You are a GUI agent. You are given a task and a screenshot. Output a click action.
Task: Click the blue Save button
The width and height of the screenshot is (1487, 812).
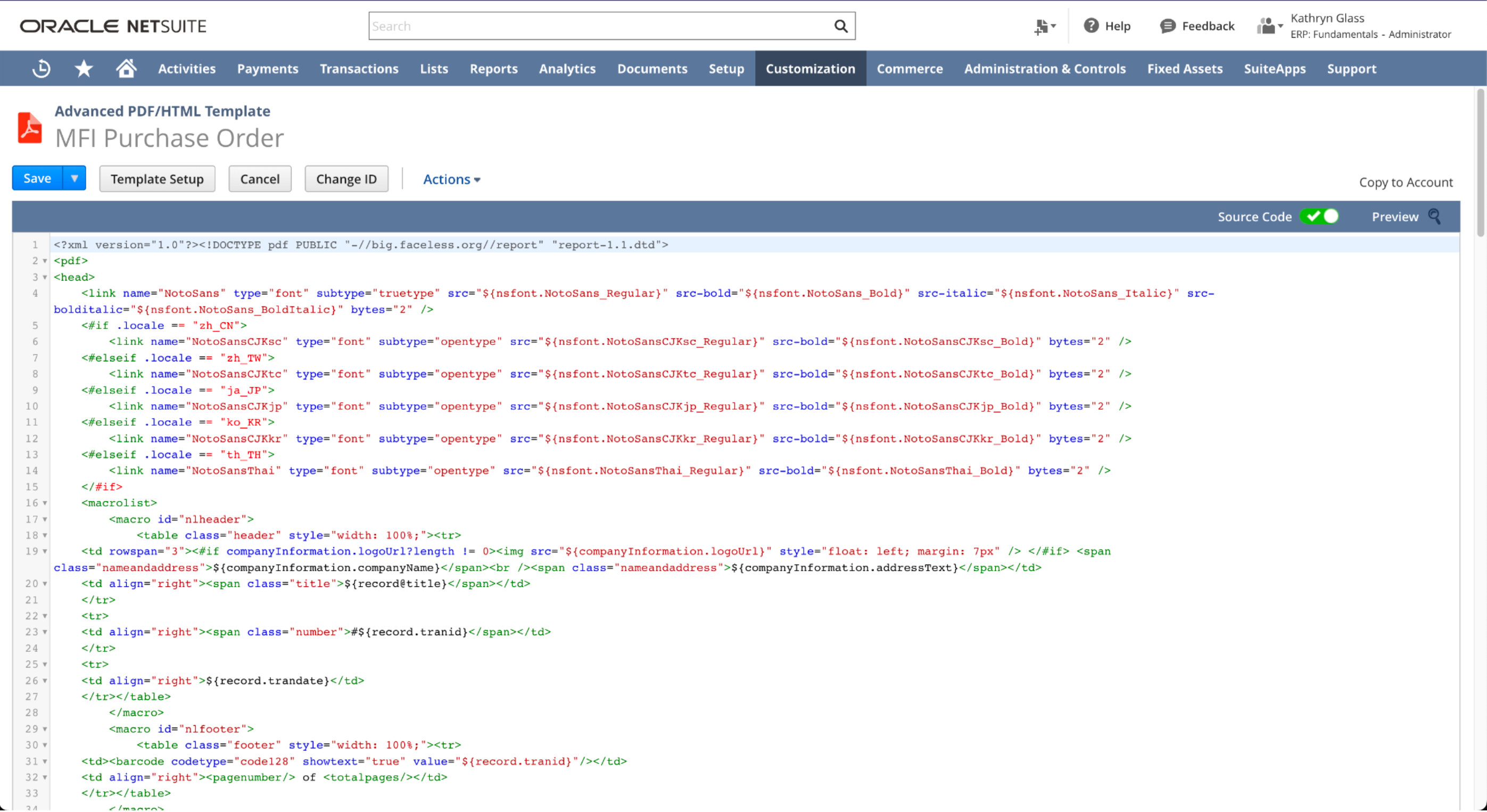click(x=38, y=178)
